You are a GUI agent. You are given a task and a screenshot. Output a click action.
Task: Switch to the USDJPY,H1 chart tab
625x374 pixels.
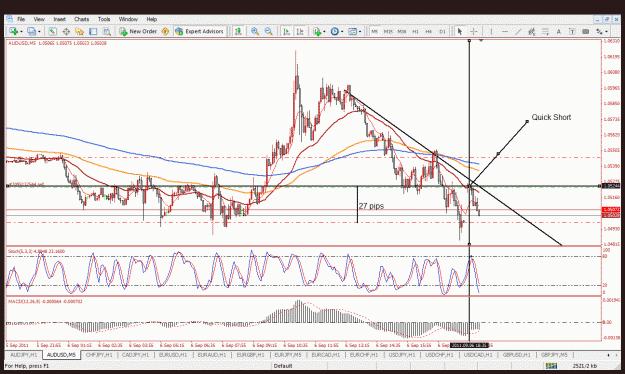pyautogui.click(x=402, y=355)
